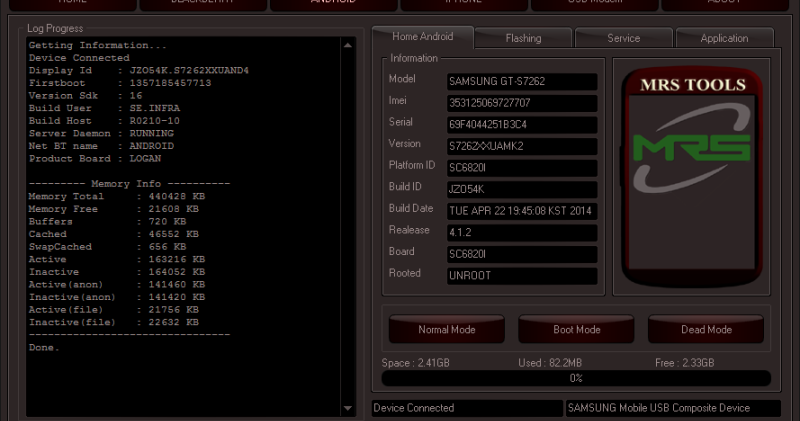This screenshot has width=800, height=421.
Task: Click the Device Connected status box
Action: (x=467, y=408)
